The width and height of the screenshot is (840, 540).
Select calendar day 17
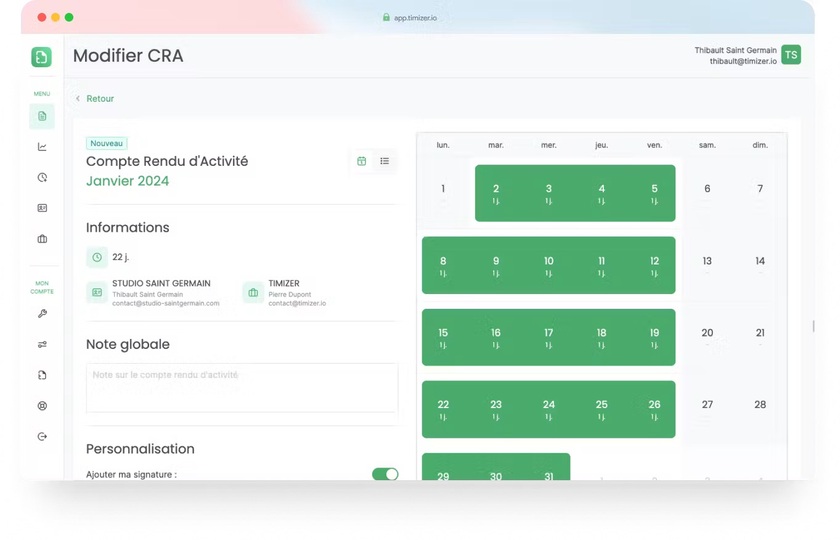pyautogui.click(x=549, y=337)
